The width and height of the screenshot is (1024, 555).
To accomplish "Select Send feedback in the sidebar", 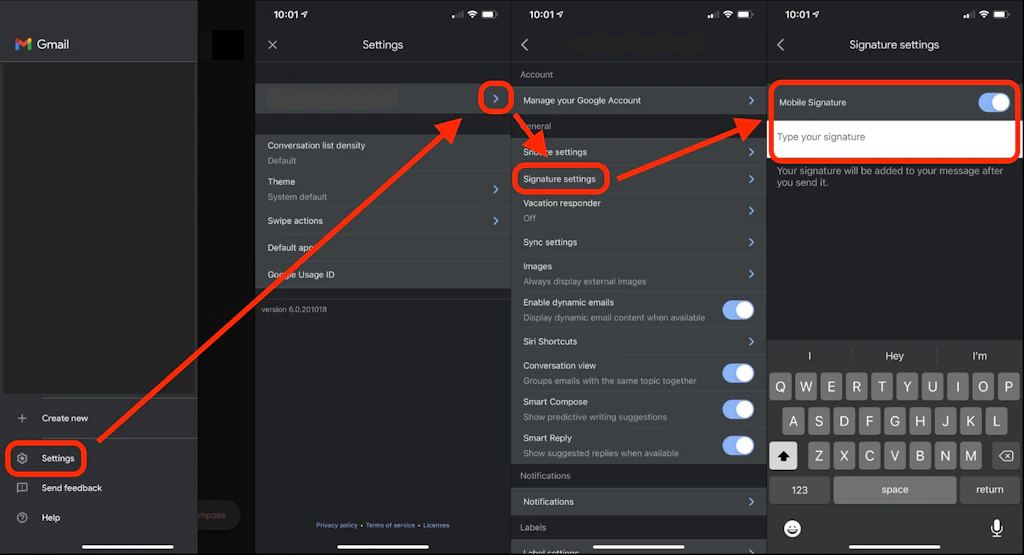I will coord(72,488).
